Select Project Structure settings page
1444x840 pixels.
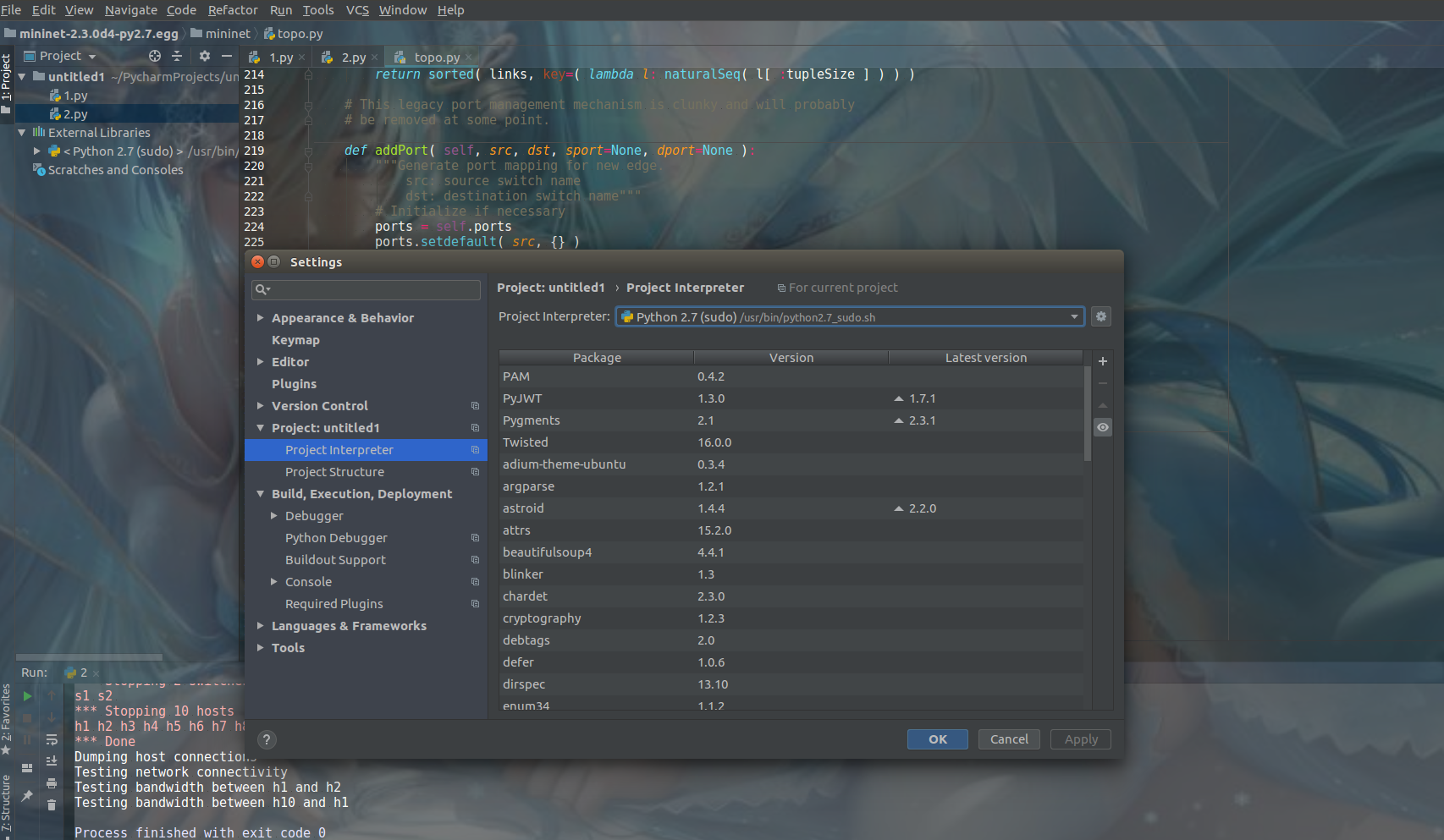pyautogui.click(x=334, y=472)
